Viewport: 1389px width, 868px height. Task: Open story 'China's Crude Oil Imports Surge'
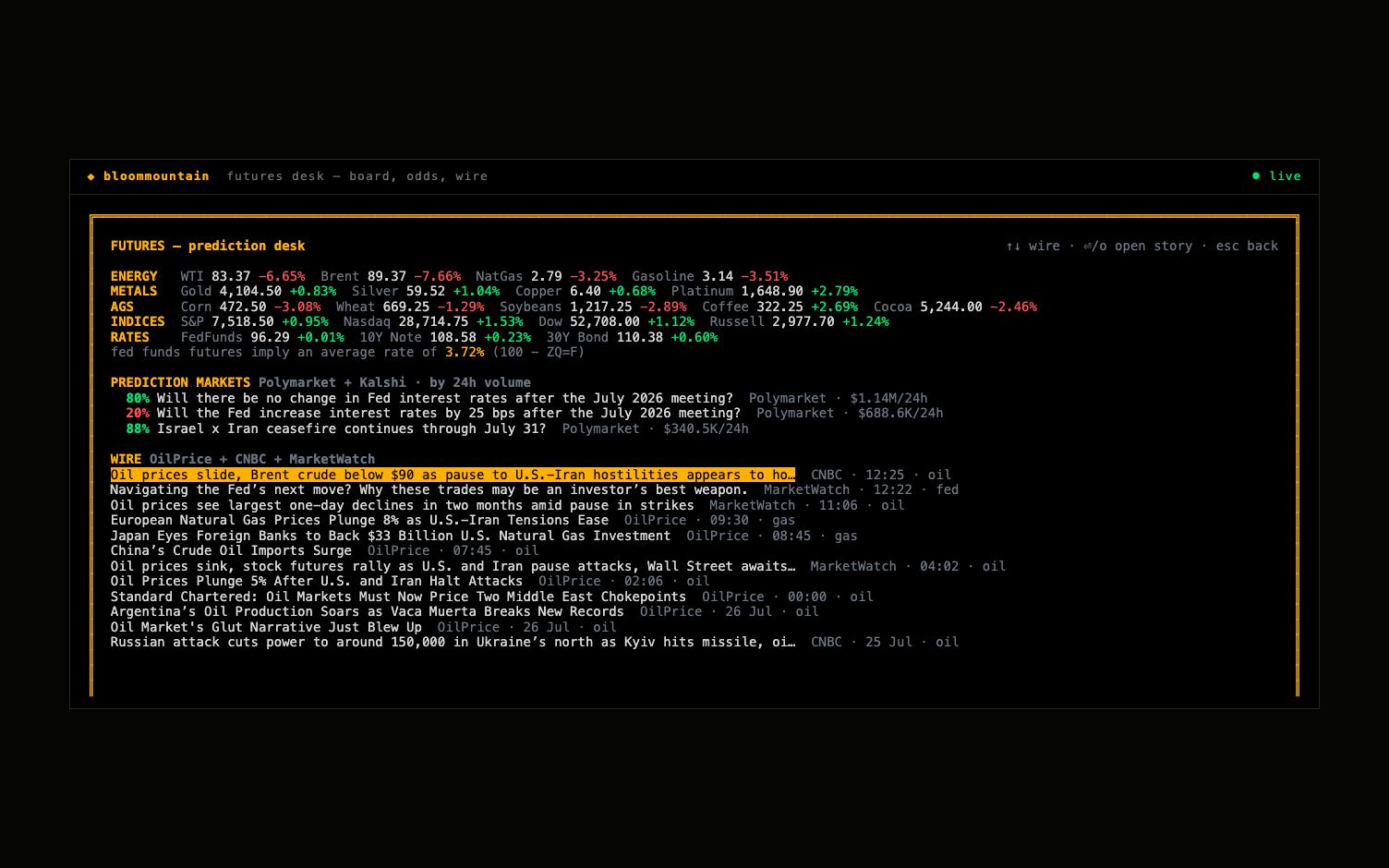tap(231, 550)
